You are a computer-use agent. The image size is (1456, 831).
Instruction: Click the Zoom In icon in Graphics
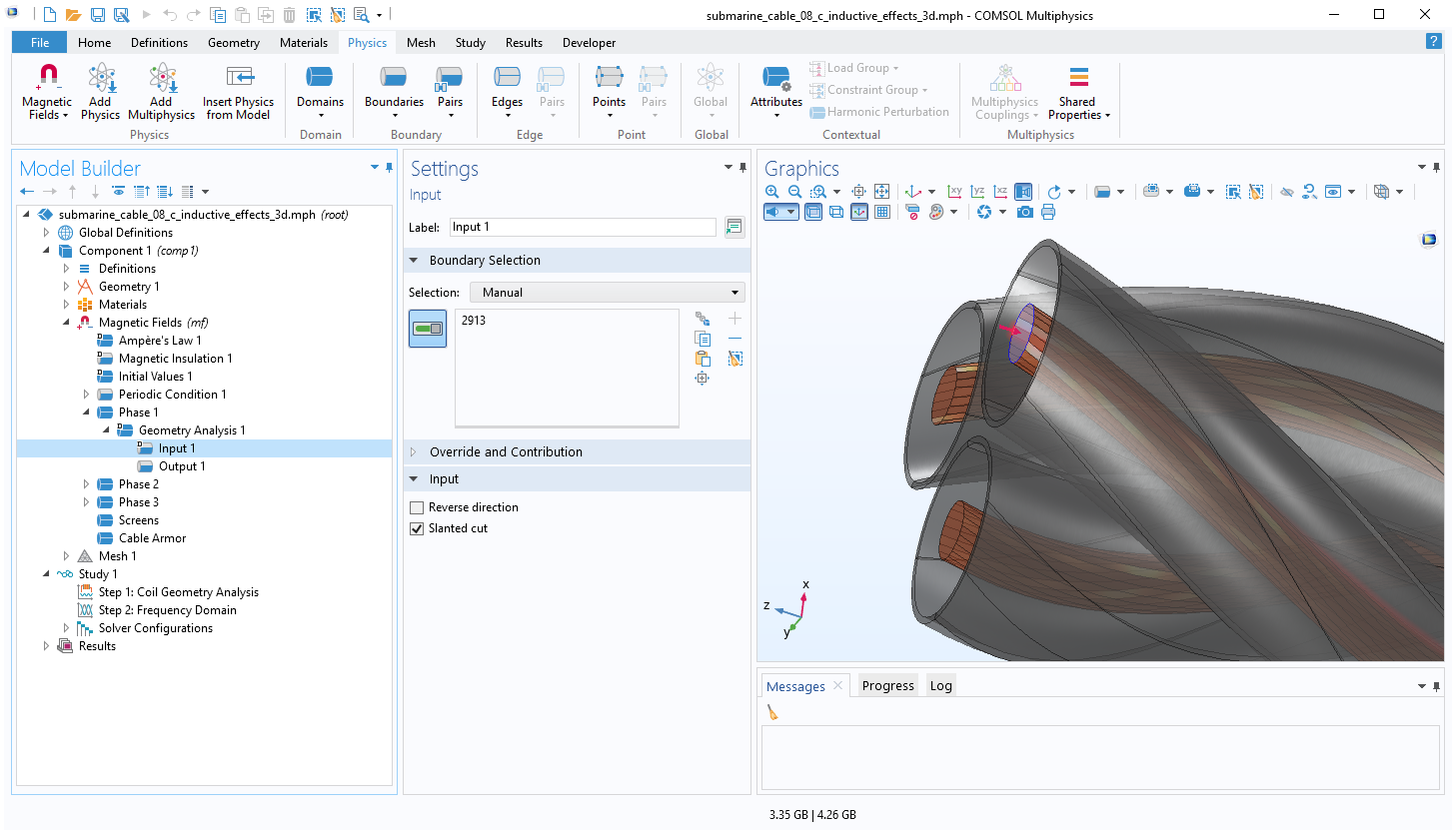click(x=771, y=192)
